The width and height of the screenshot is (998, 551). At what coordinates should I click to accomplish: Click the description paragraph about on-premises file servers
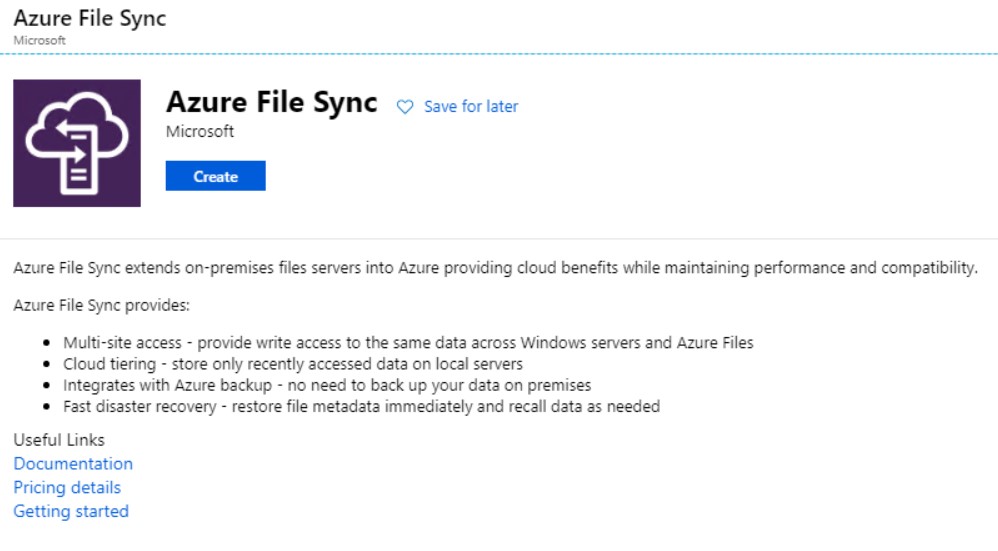click(496, 268)
